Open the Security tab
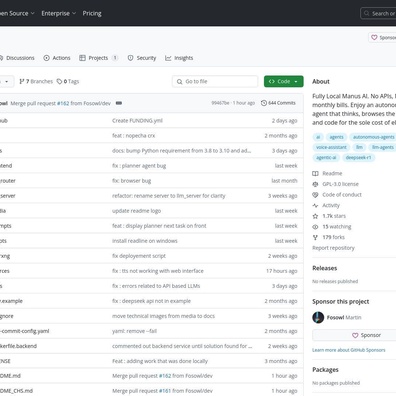The height and width of the screenshot is (396, 396). click(x=142, y=58)
